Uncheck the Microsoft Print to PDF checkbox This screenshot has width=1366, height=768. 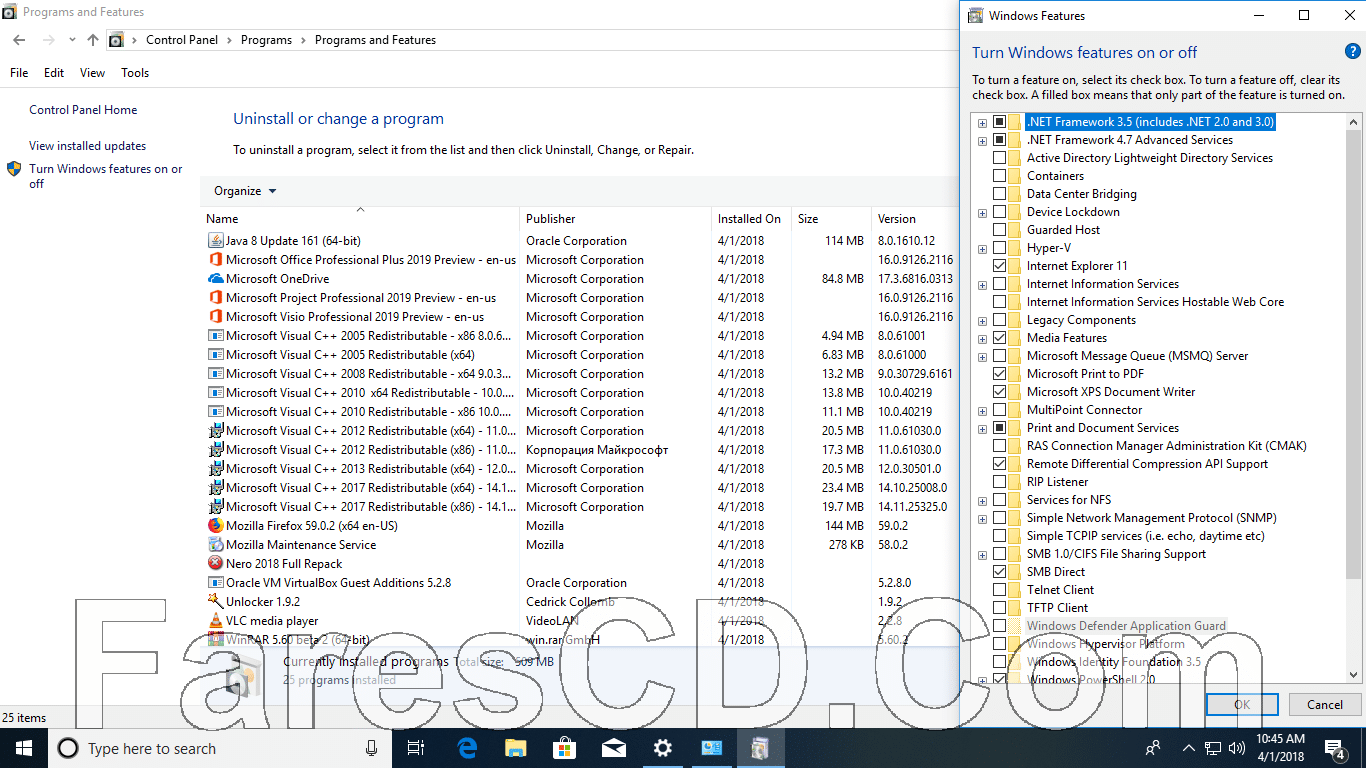pyautogui.click(x=999, y=374)
